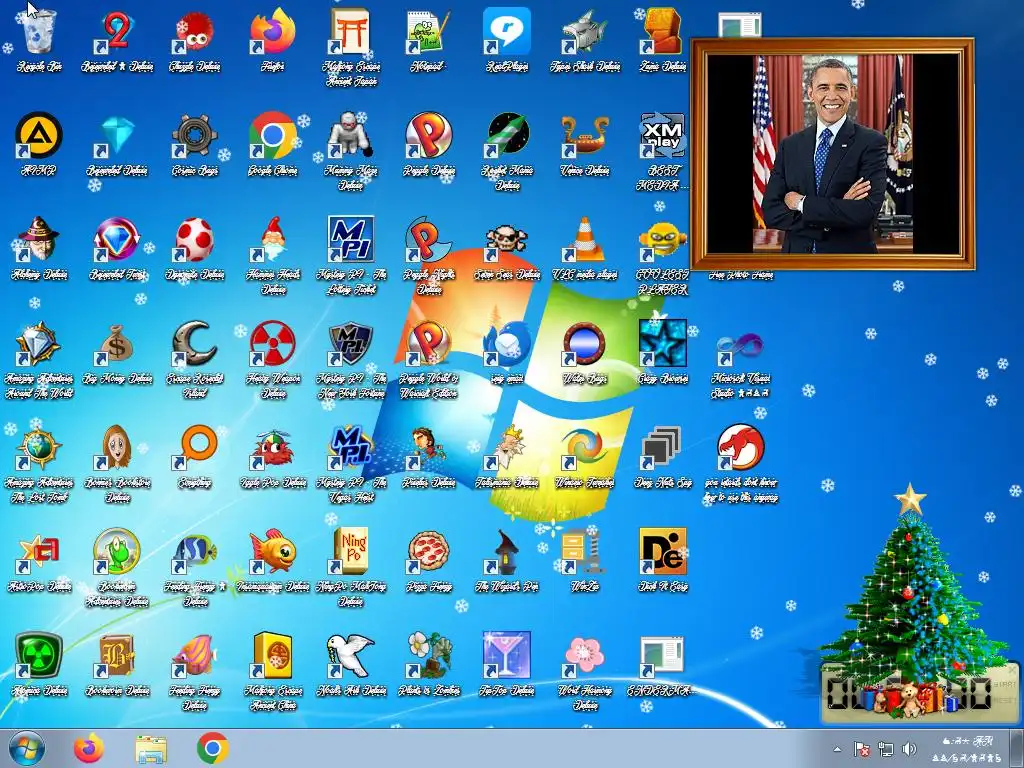Select the Everything search orange magnifier icon
The height and width of the screenshot is (768, 1024).
[x=195, y=448]
